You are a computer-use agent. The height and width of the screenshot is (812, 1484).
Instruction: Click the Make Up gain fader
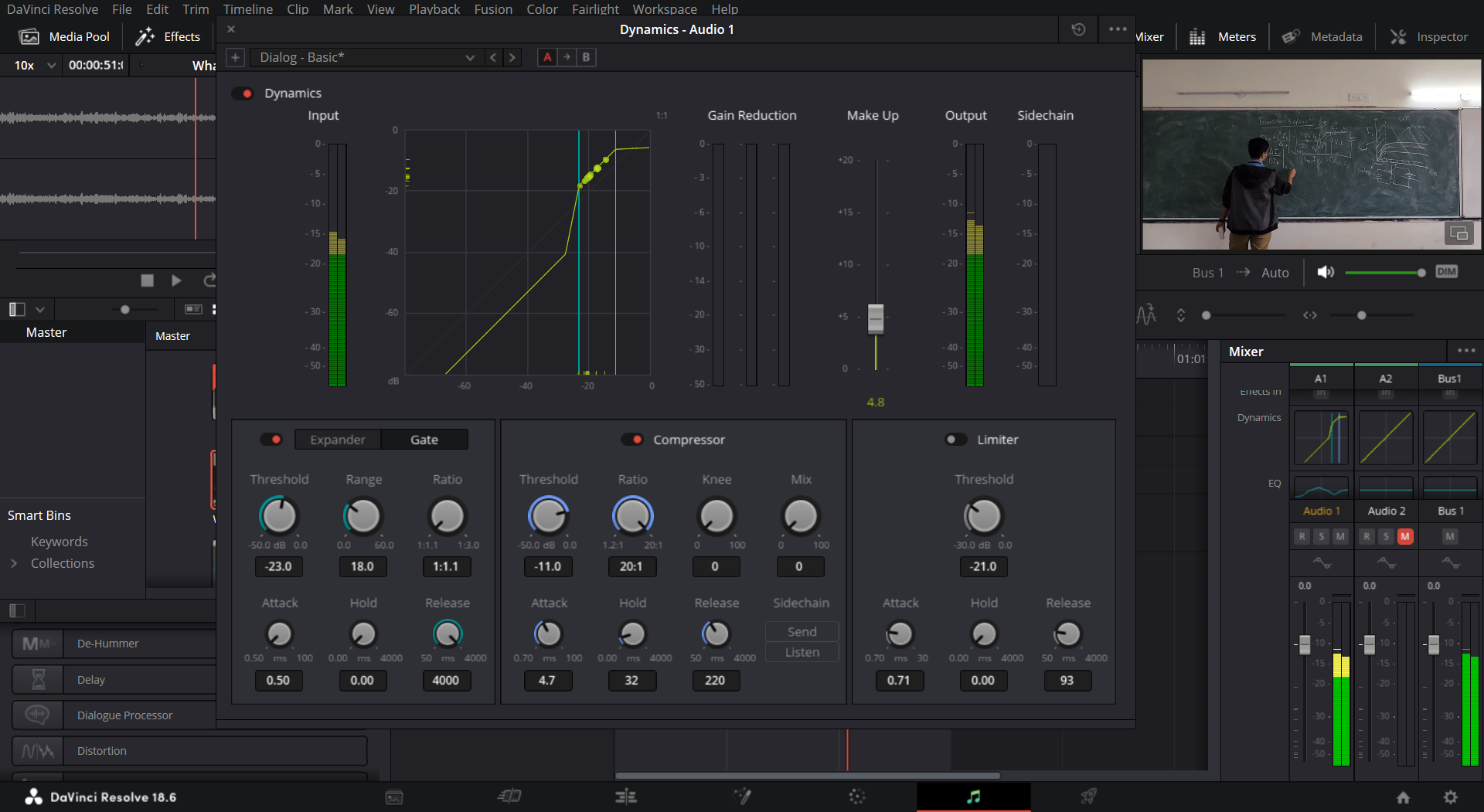coord(876,318)
